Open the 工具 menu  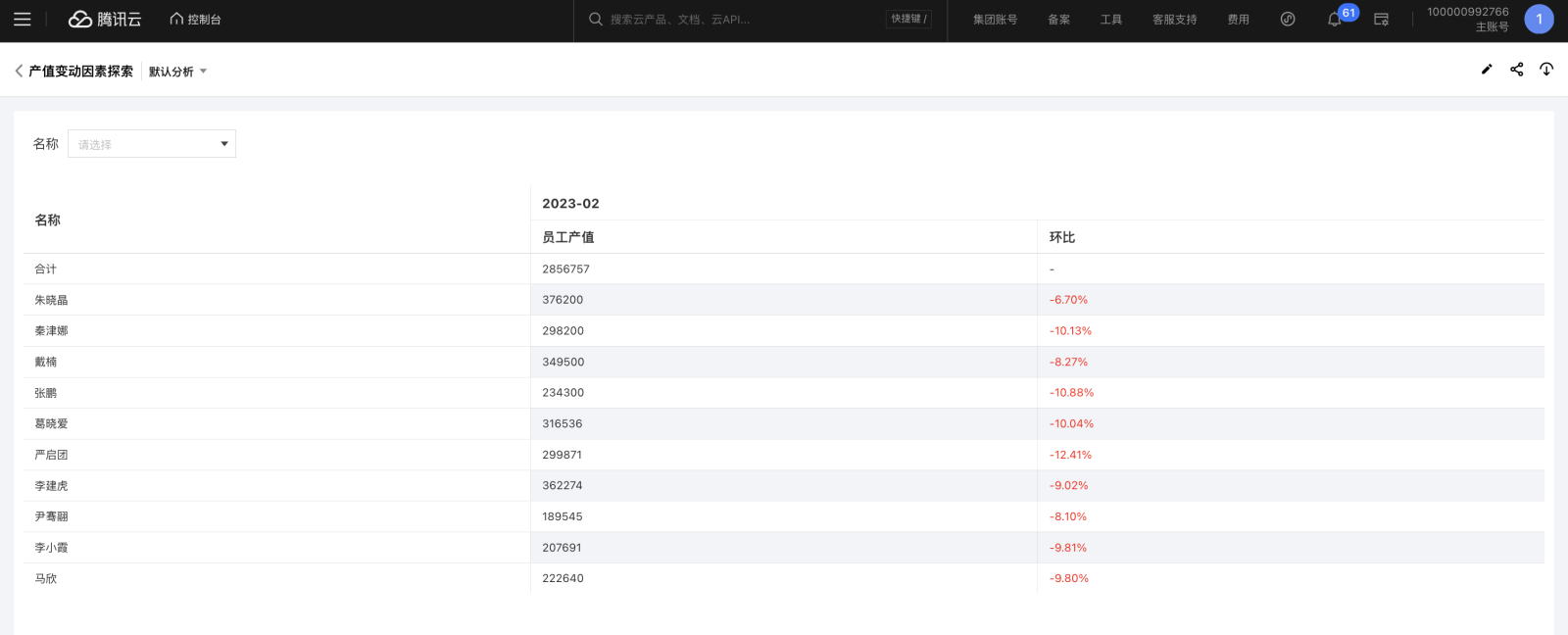pos(1111,20)
